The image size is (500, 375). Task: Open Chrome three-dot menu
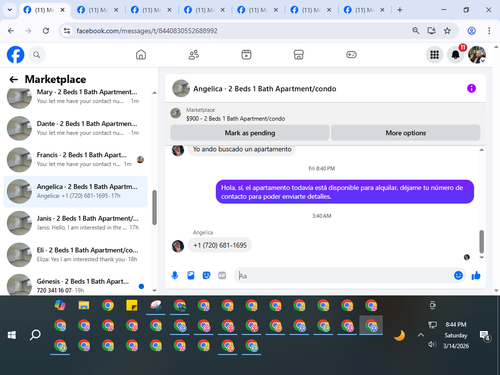pos(489,31)
